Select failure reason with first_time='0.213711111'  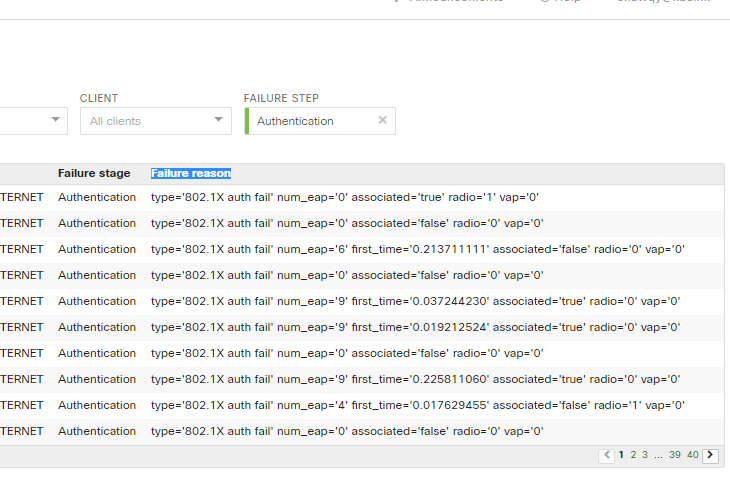coord(418,249)
